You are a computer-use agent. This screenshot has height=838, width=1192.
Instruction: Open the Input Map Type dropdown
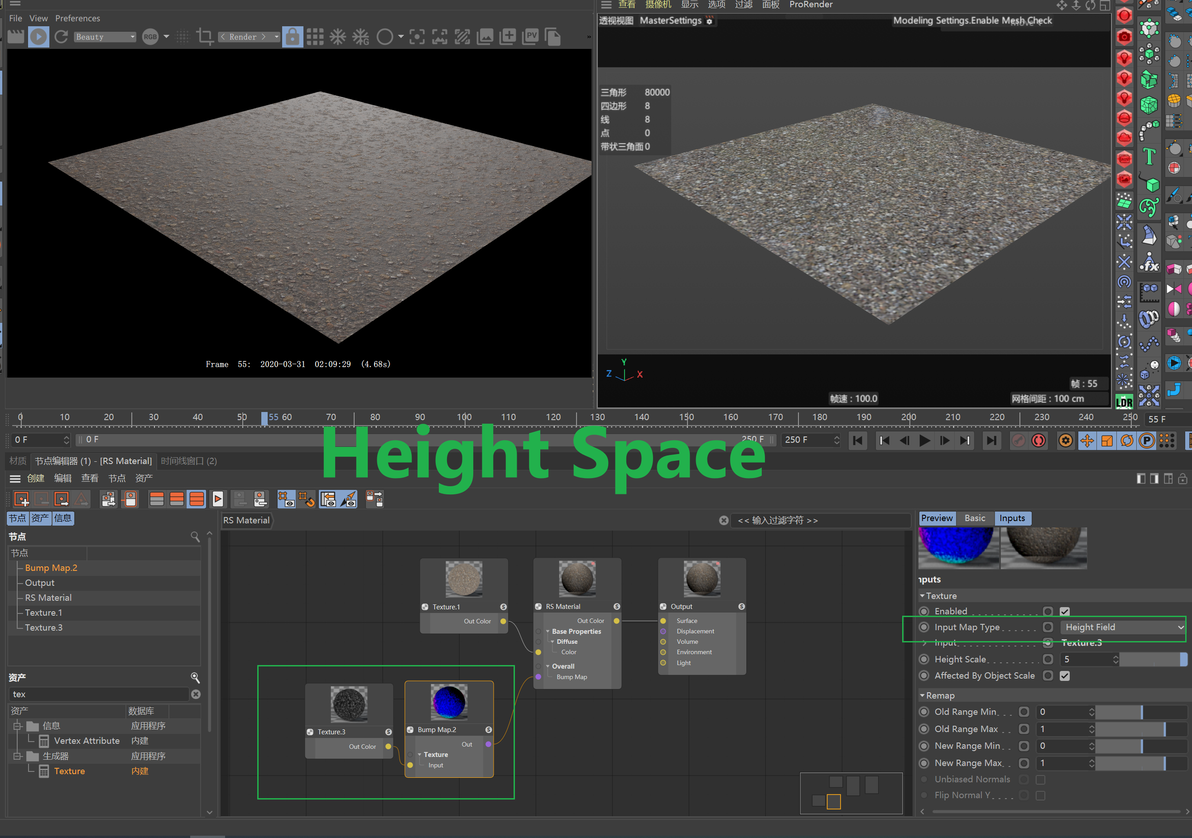1123,627
